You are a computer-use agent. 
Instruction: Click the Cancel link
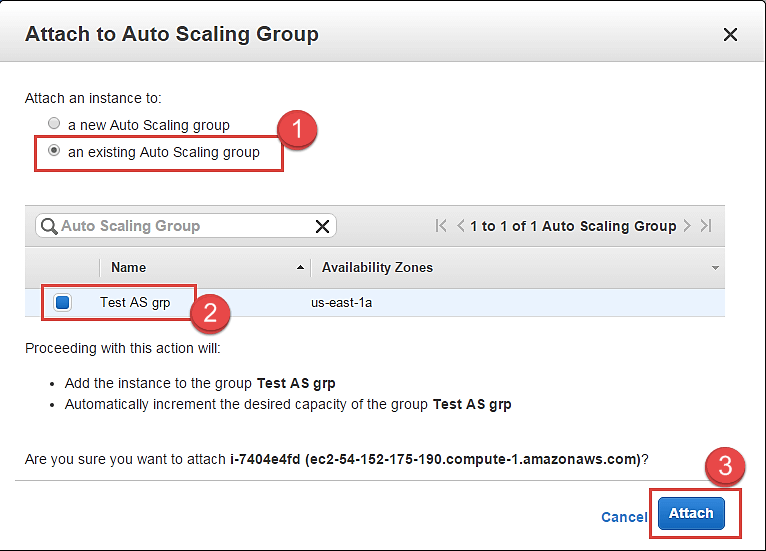[x=624, y=517]
